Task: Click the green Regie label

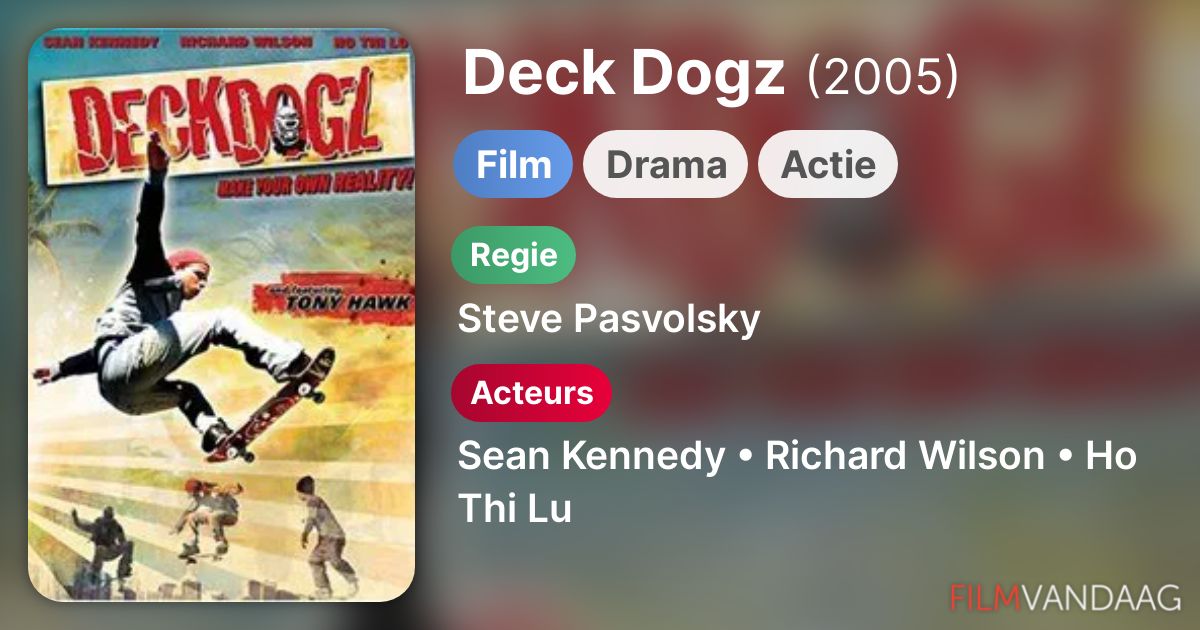Action: click(x=514, y=255)
